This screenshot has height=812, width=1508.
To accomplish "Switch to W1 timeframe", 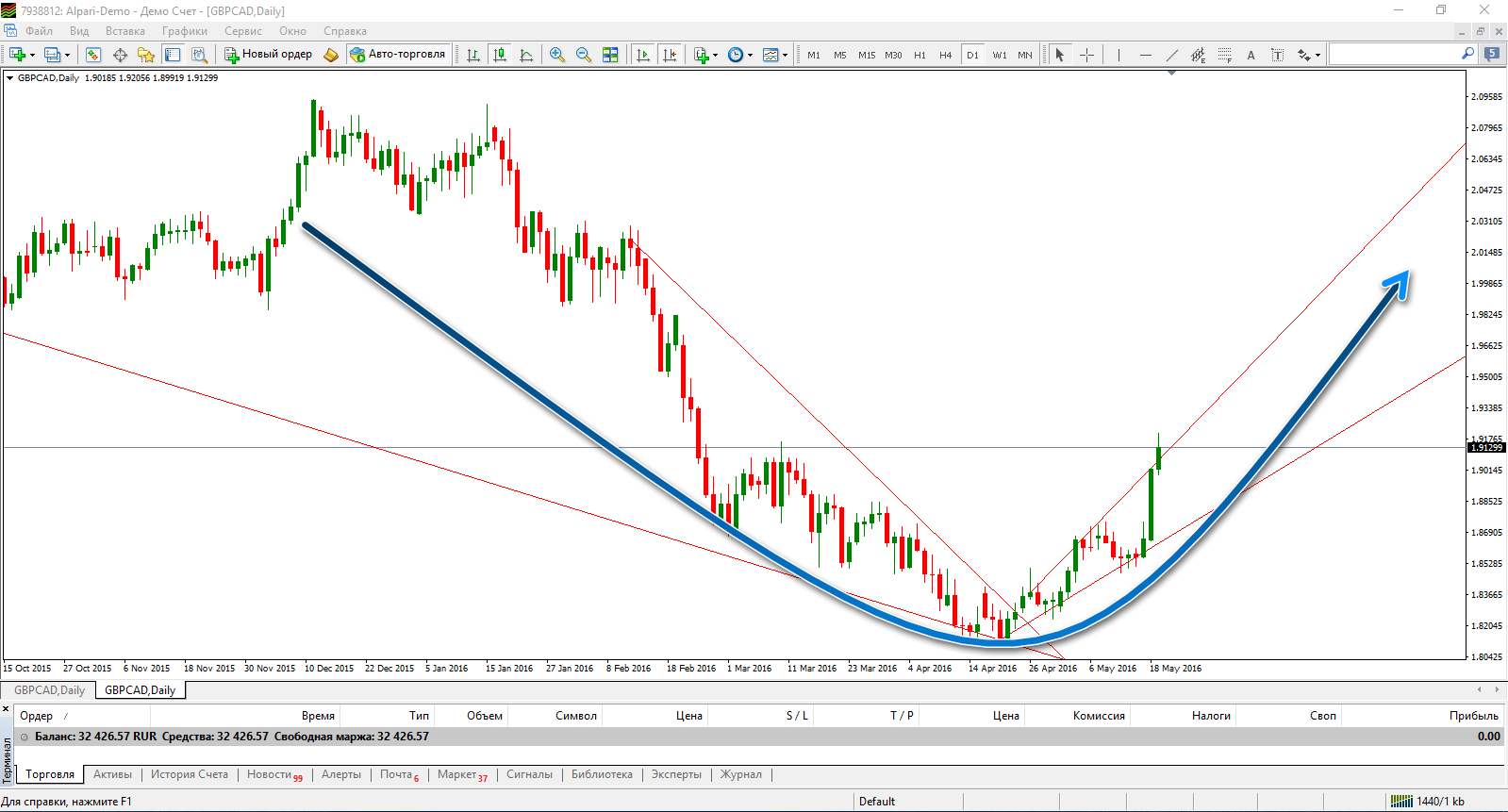I will [x=1000, y=55].
